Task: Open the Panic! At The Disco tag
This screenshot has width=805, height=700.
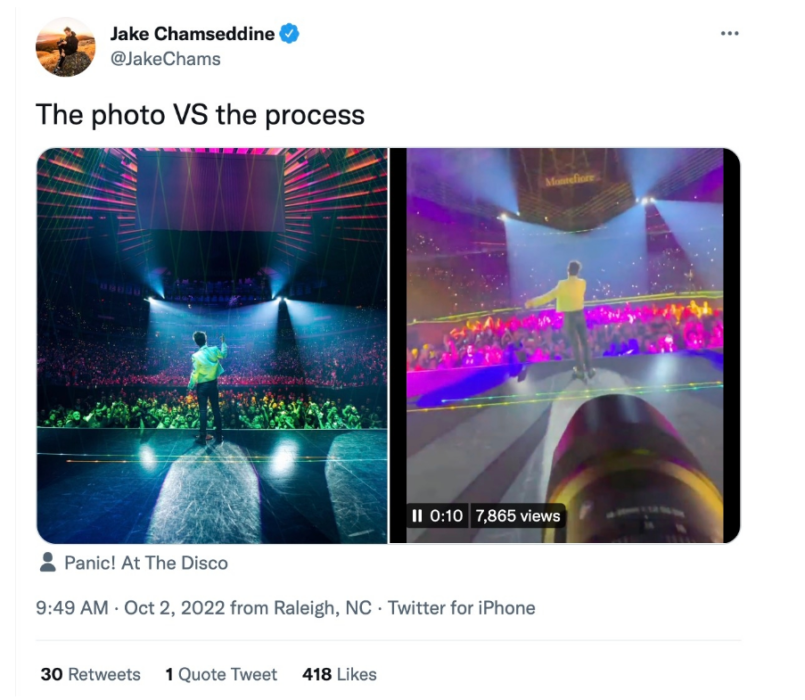Action: point(146,563)
